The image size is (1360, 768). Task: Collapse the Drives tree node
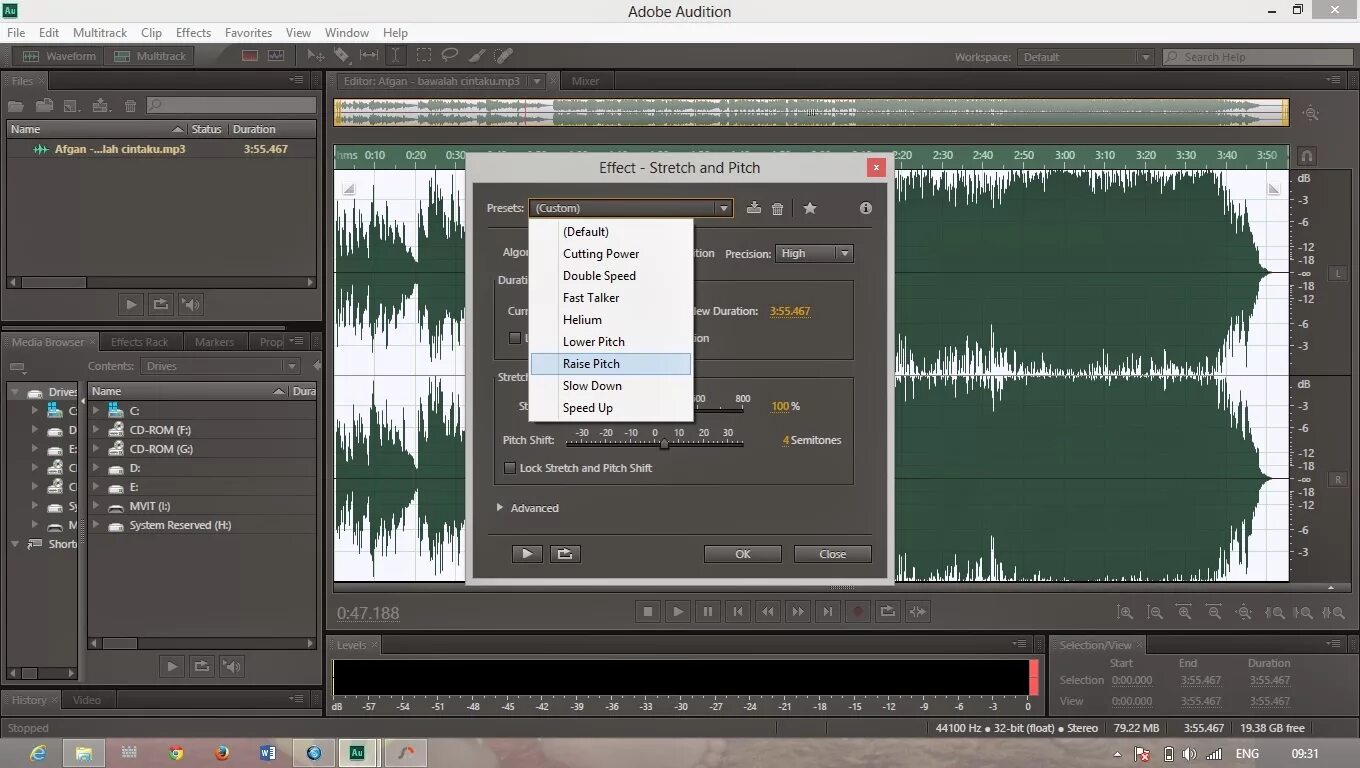15,392
